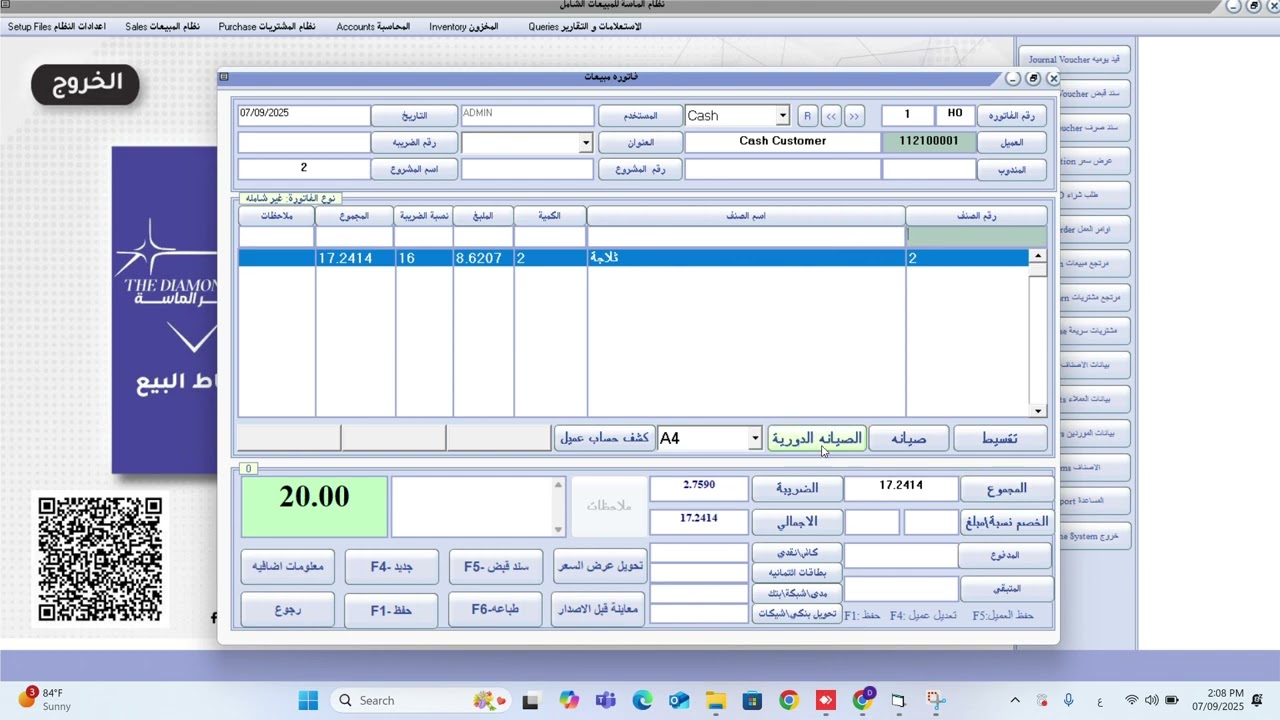
Task: Open the Setup Files menu
Action: point(57,27)
